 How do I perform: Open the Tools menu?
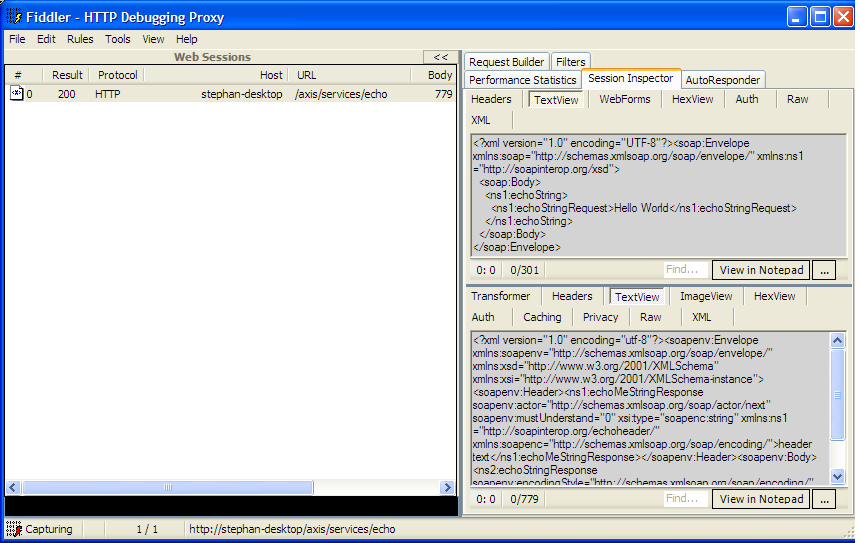click(x=118, y=39)
